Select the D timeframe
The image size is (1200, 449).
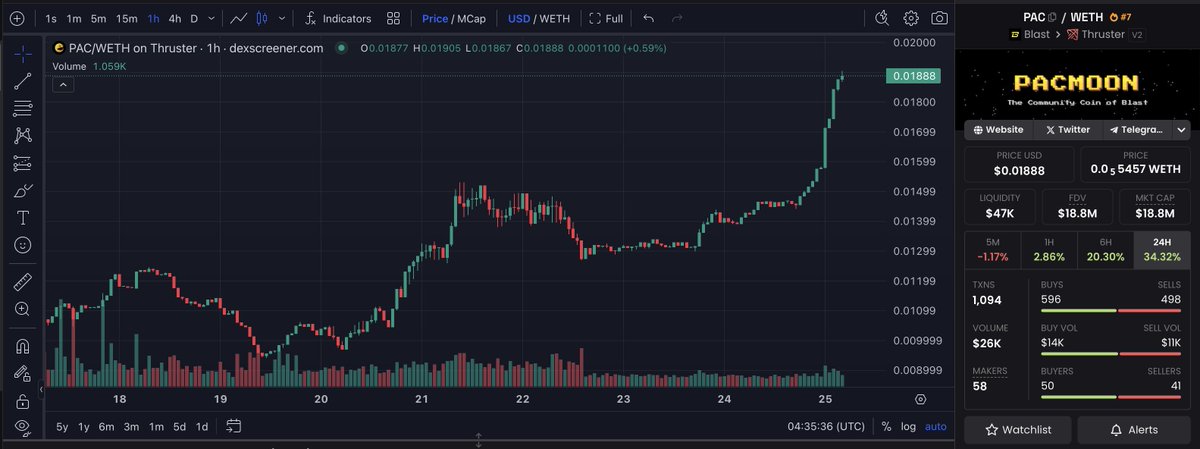(x=194, y=18)
